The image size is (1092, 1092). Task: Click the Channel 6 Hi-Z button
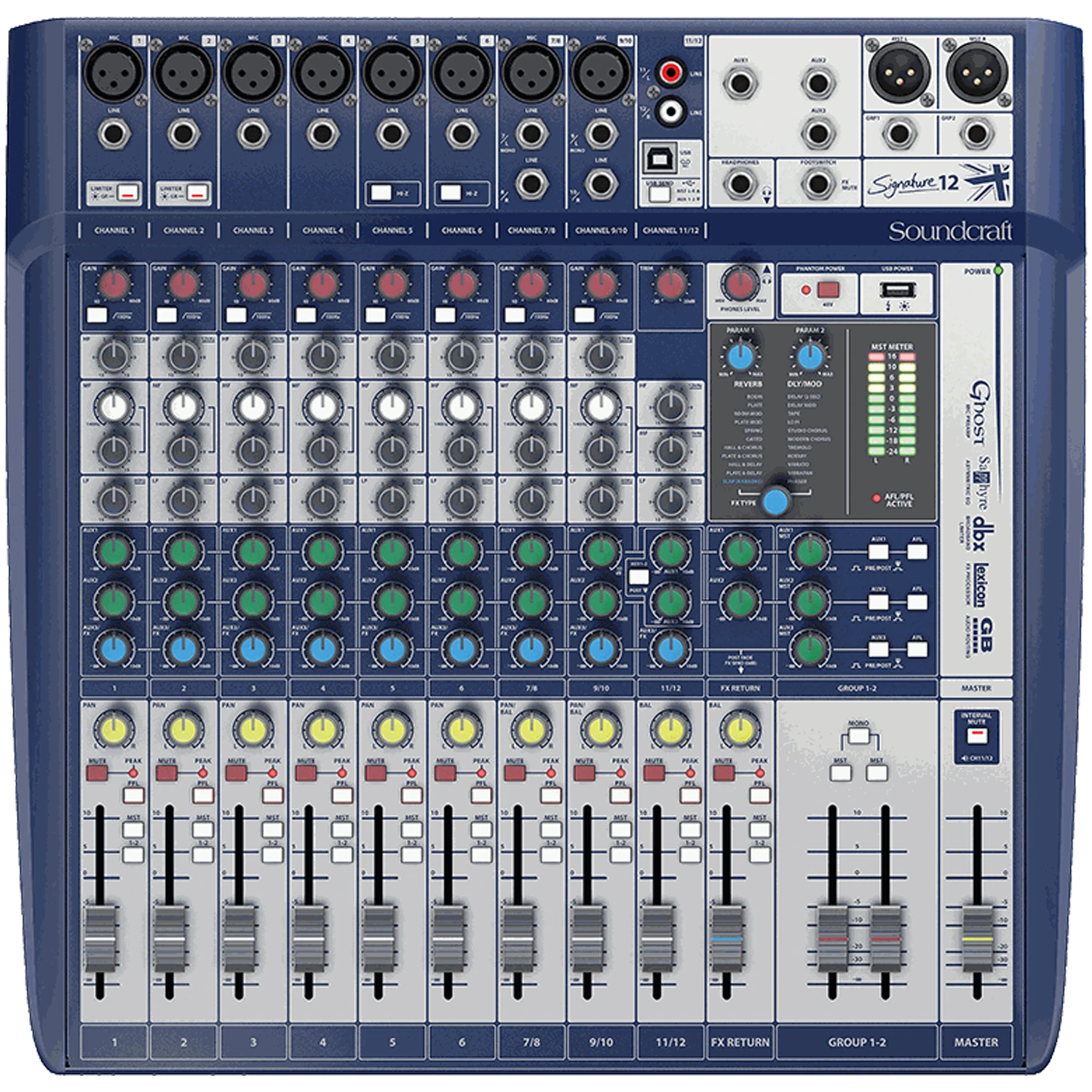(451, 193)
